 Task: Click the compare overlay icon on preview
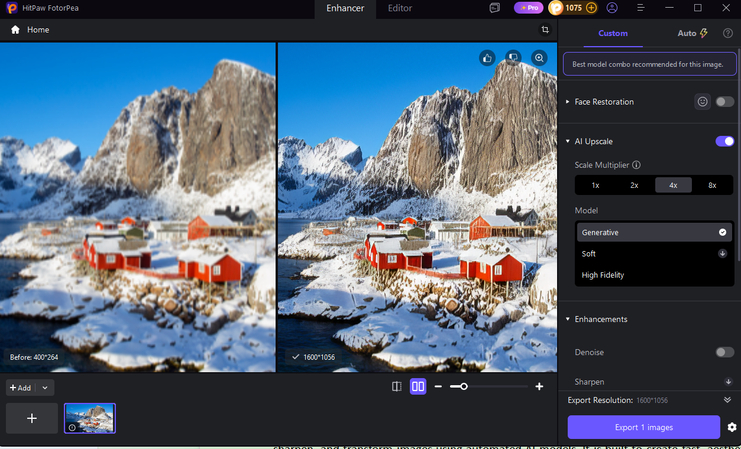point(513,58)
